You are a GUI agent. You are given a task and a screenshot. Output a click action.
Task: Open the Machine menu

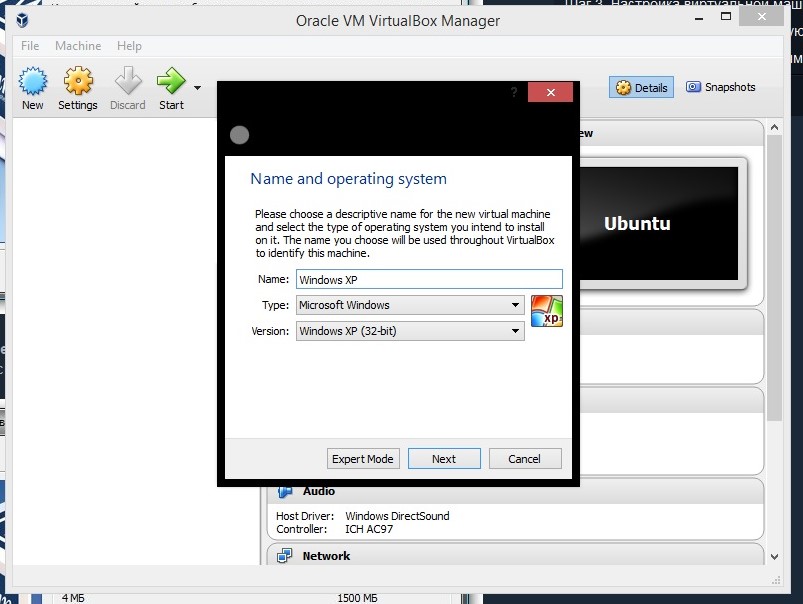tap(78, 46)
